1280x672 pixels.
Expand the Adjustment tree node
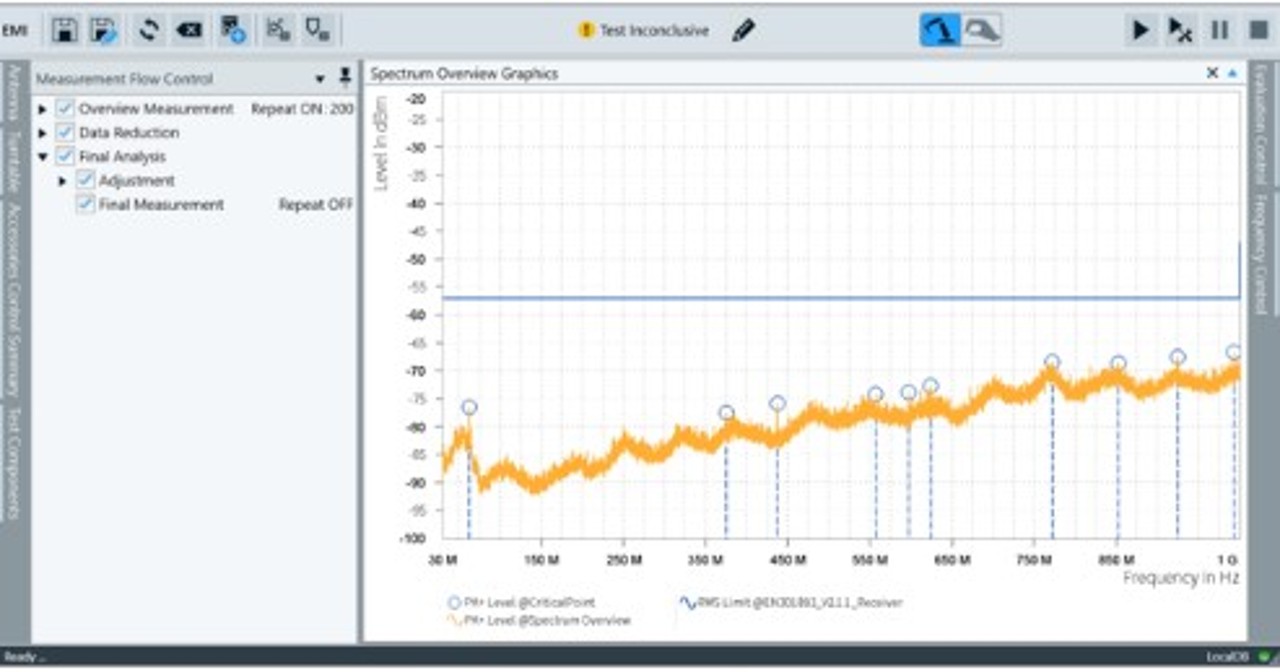coord(62,180)
